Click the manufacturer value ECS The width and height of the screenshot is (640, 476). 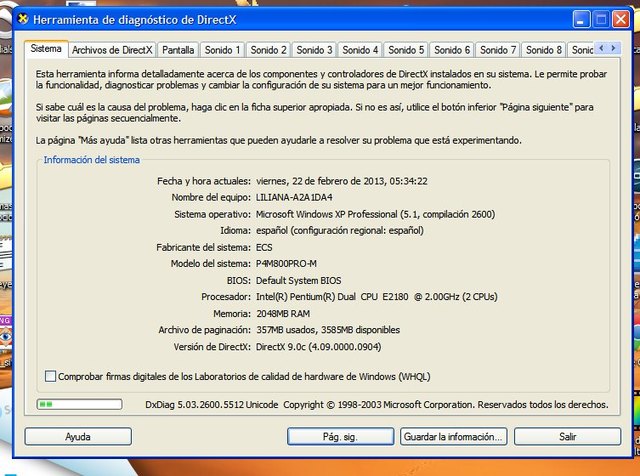coord(264,247)
